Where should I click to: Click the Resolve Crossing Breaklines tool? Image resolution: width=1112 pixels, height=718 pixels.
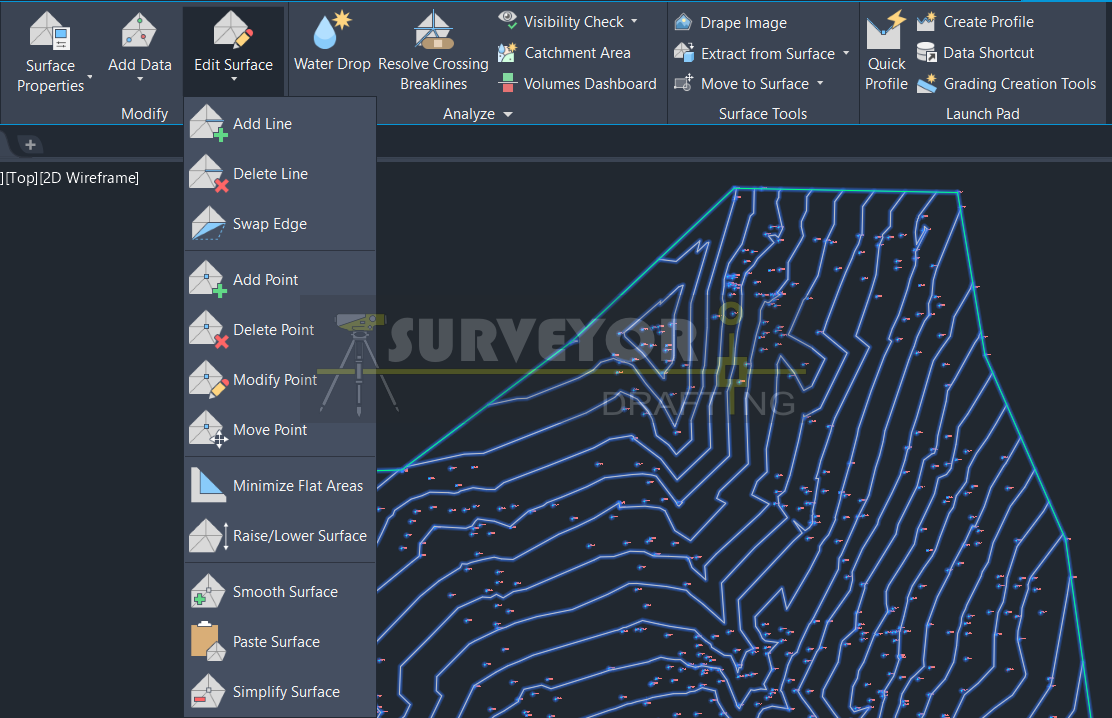click(433, 45)
